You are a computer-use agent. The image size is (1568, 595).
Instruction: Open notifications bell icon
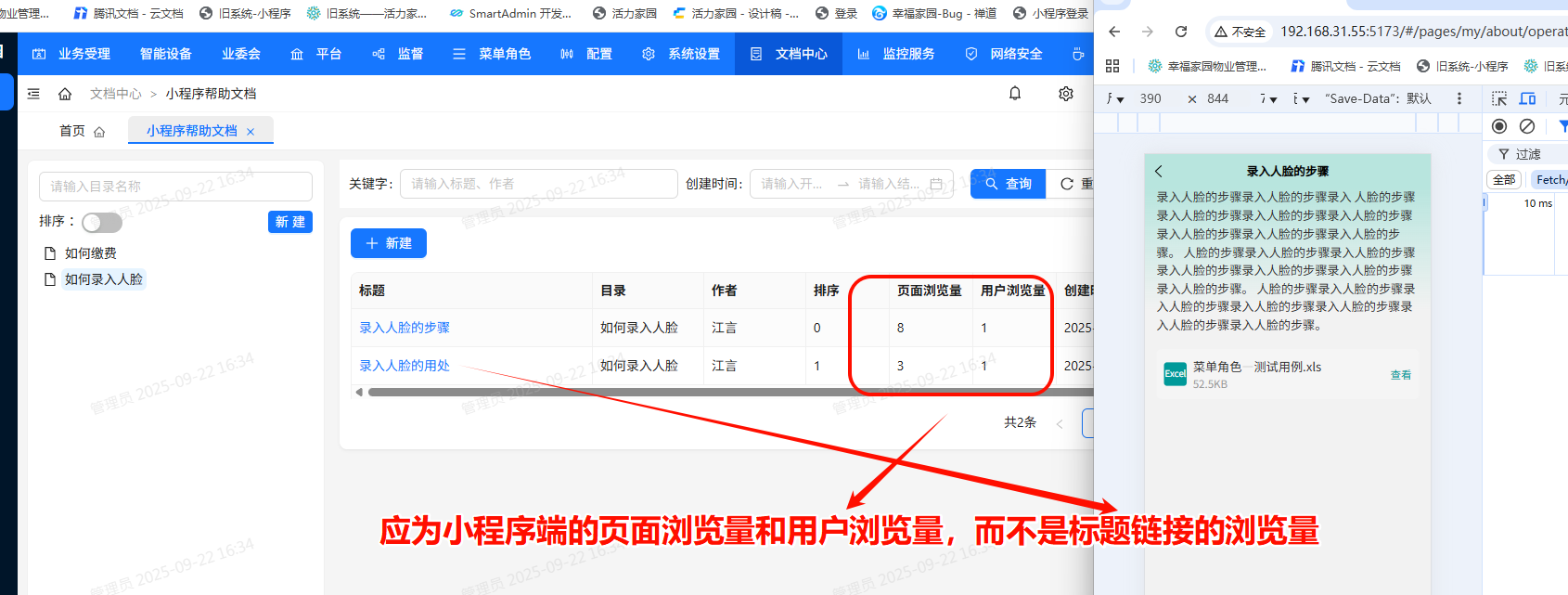click(1015, 93)
